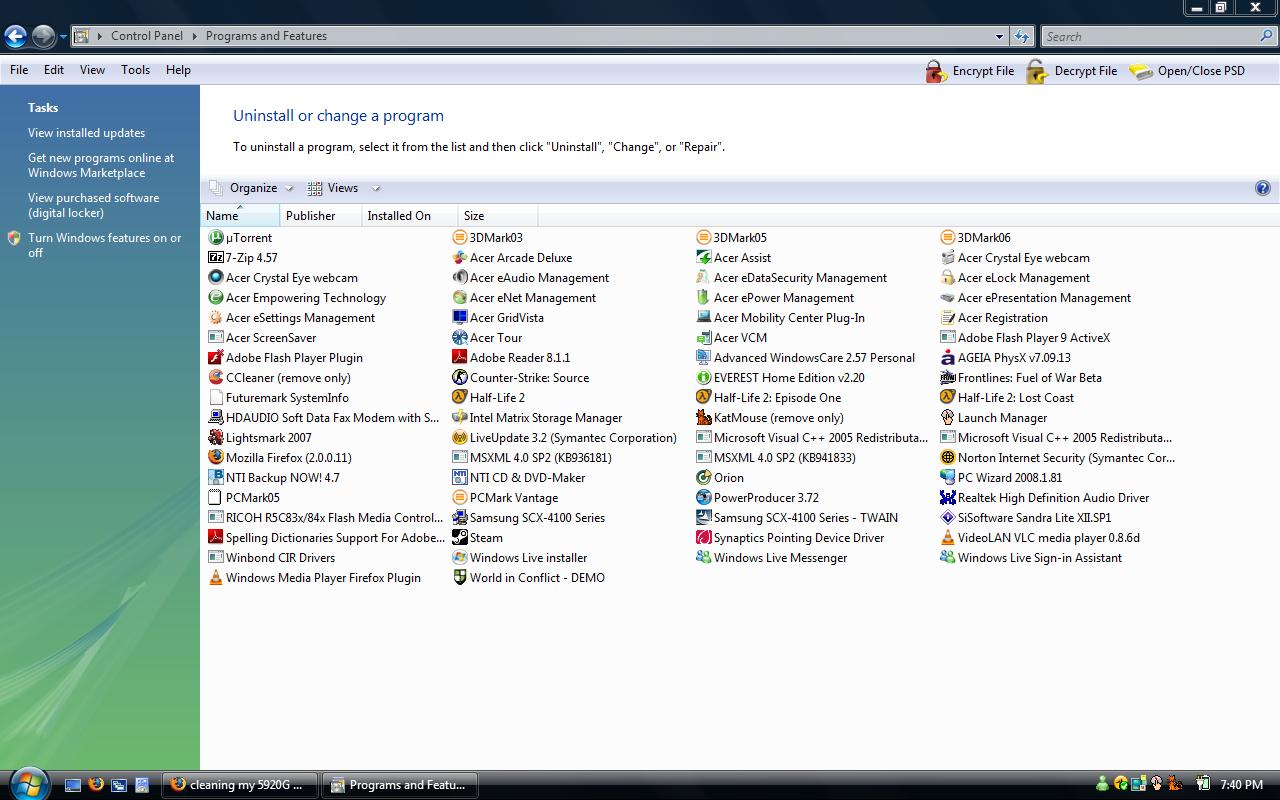Viewport: 1280px width, 800px height.
Task: Click the Encrypt File toolbar icon
Action: [x=935, y=71]
